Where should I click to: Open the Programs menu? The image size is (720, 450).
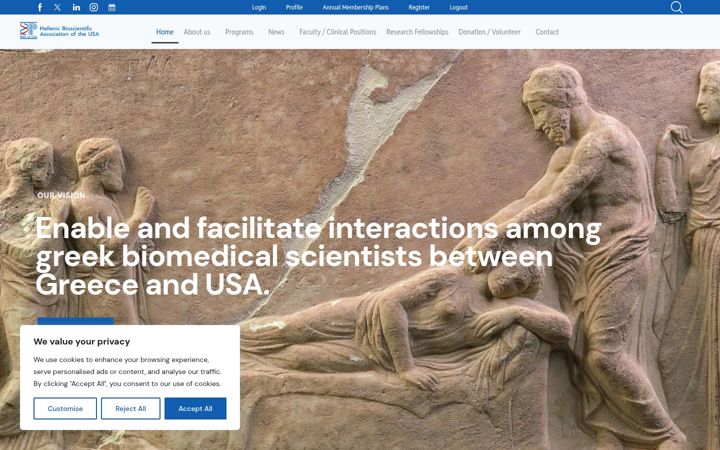[239, 32]
